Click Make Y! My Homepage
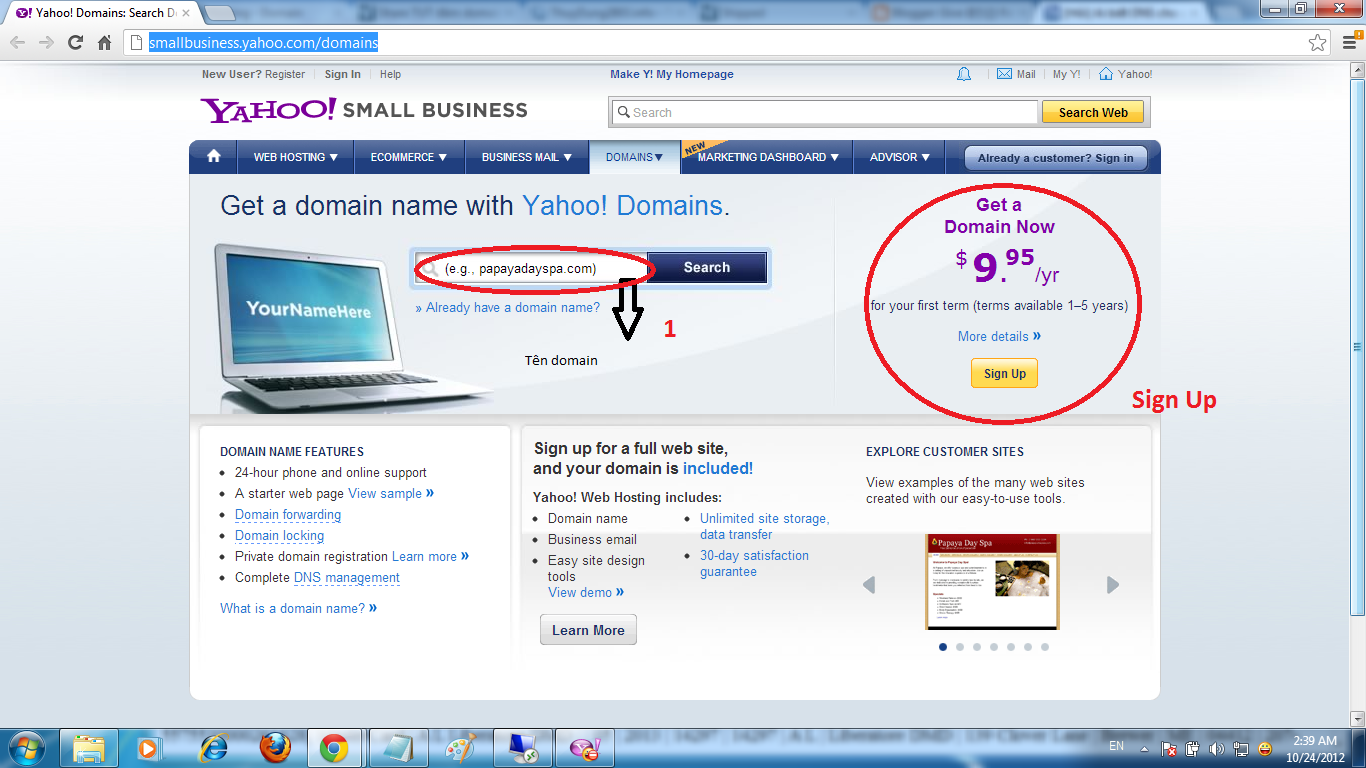Screen dimensions: 1366x768 672,74
